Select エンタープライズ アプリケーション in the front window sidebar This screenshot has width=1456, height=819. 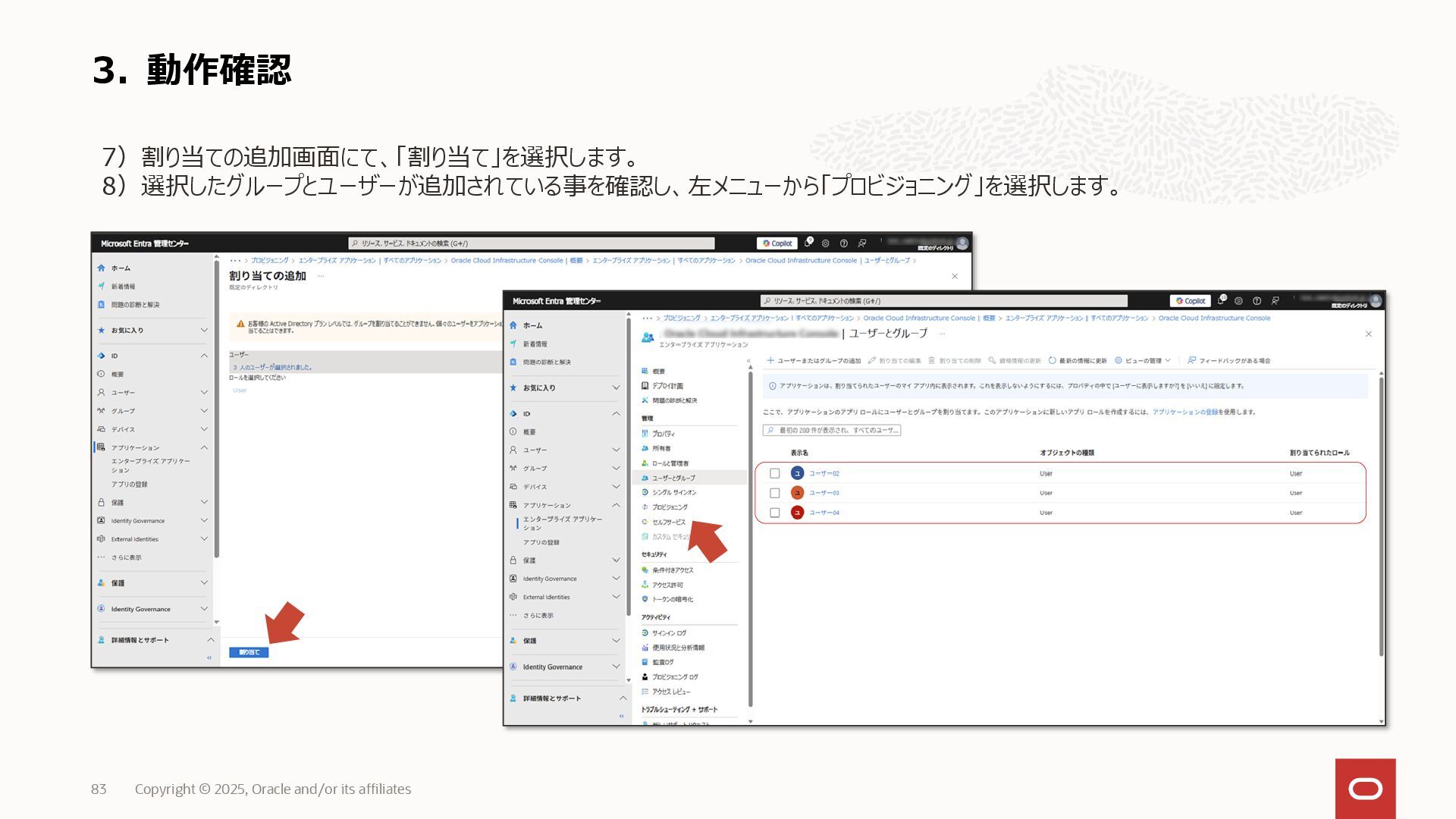pyautogui.click(x=562, y=523)
